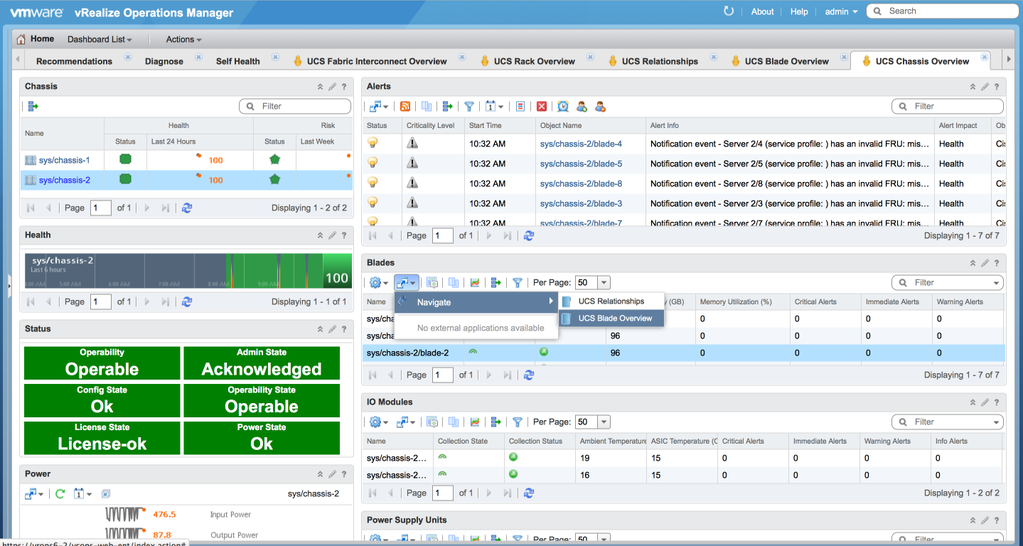Click the green refresh icon in Power panel

(x=60, y=494)
